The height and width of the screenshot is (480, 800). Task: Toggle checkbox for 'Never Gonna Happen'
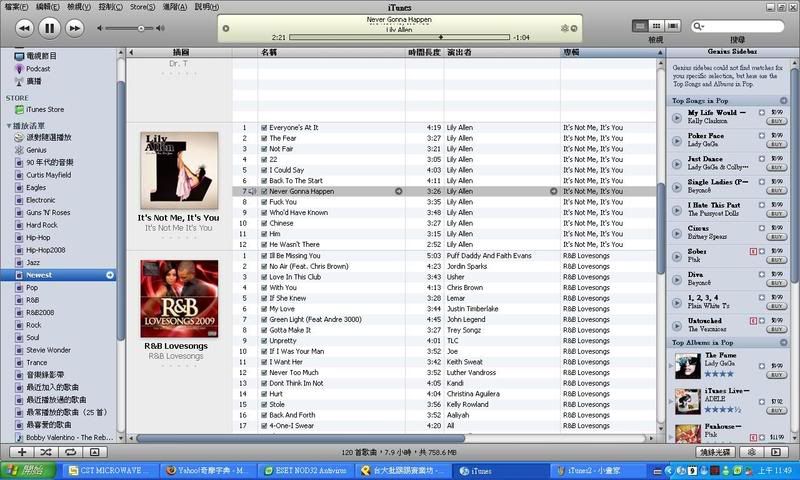pyautogui.click(x=264, y=191)
